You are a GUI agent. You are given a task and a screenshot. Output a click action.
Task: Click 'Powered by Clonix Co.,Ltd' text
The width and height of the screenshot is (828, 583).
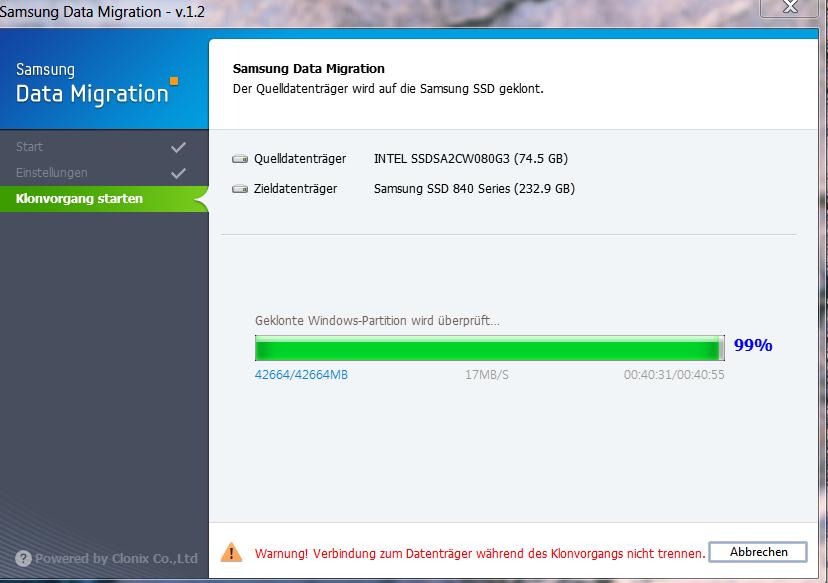(116, 558)
